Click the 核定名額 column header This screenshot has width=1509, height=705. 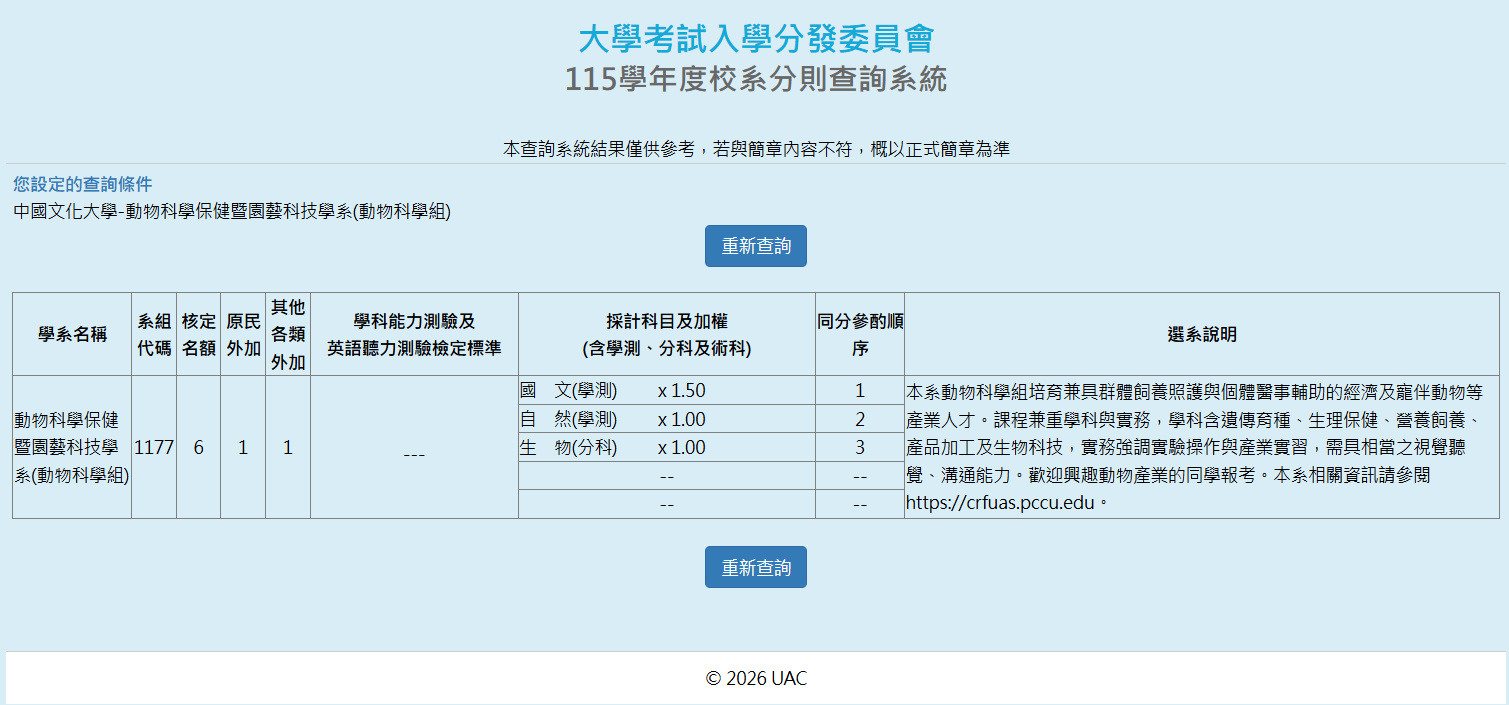[198, 334]
